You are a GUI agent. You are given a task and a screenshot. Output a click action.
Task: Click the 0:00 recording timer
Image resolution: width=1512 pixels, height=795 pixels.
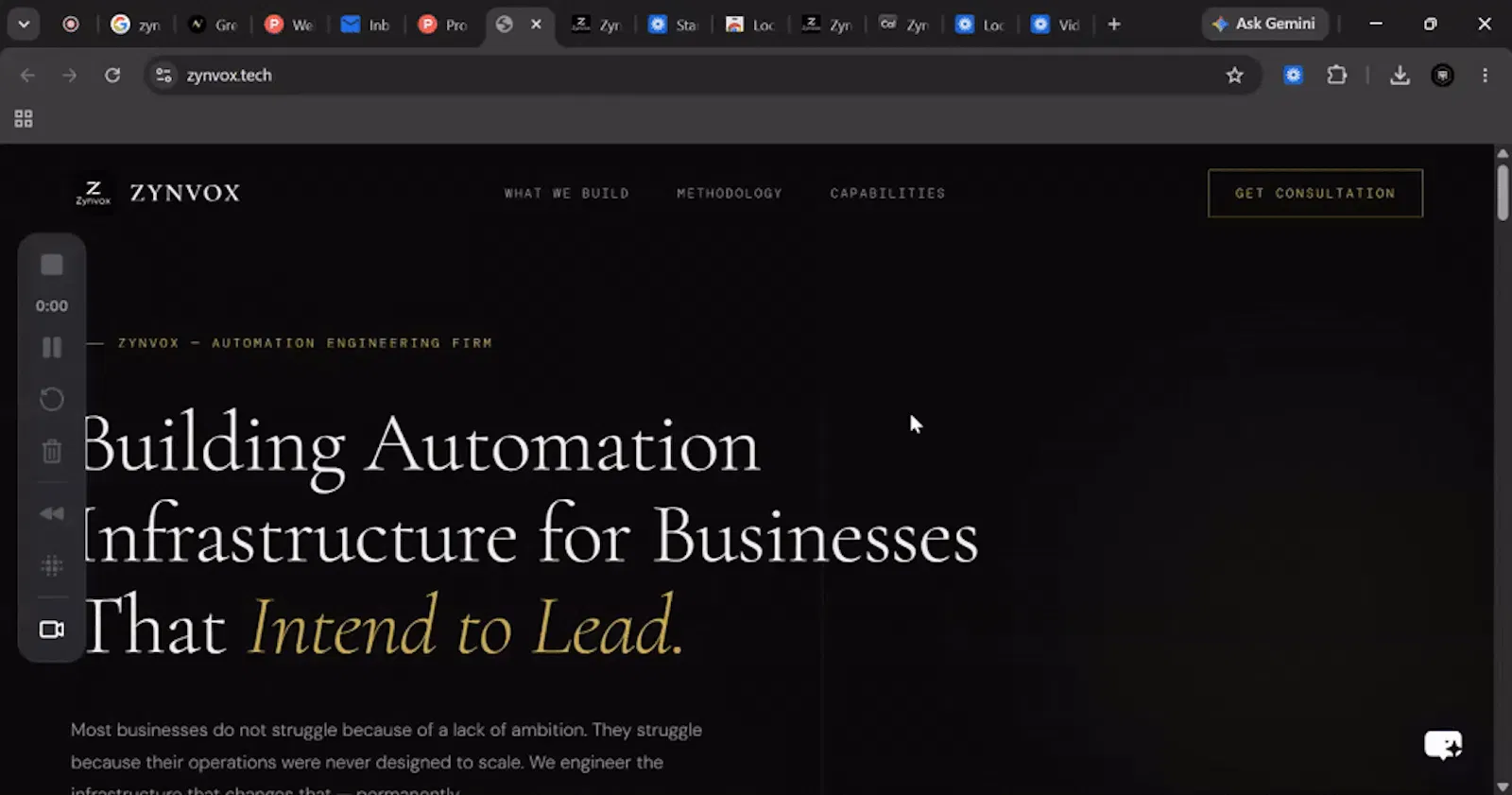pos(52,306)
